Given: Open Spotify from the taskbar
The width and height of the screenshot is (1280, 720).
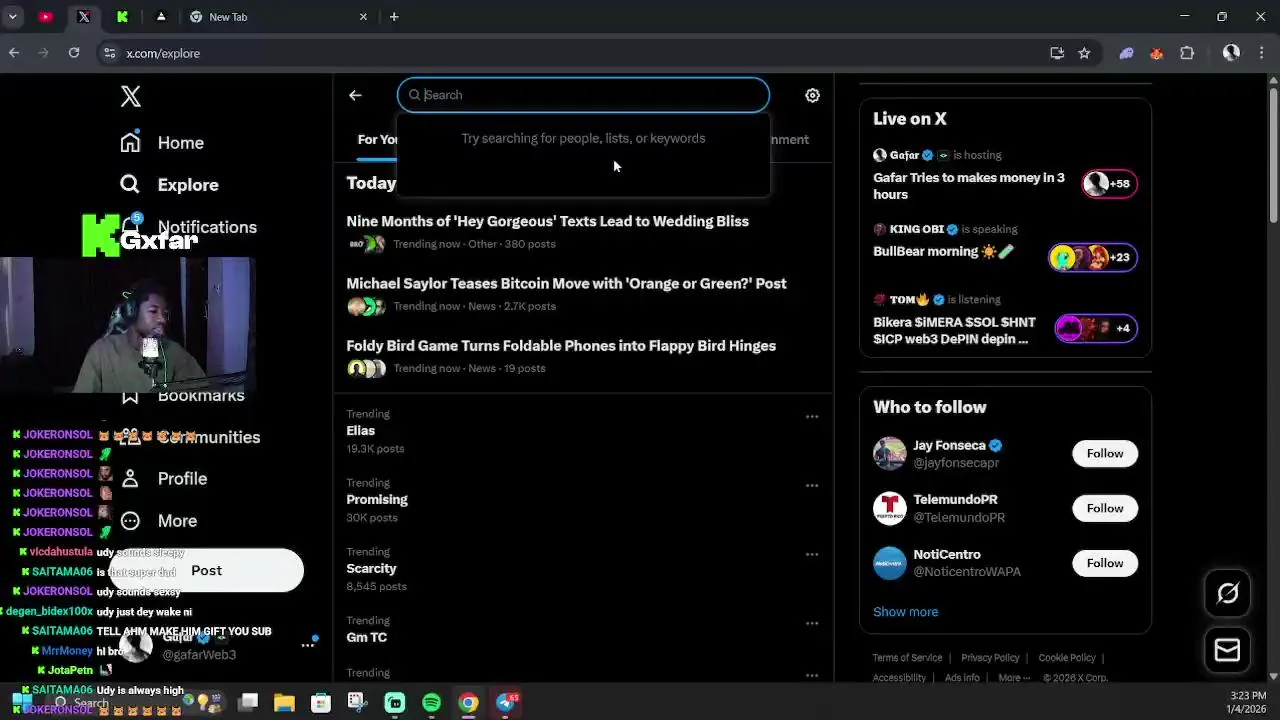Looking at the screenshot, I should [x=431, y=703].
